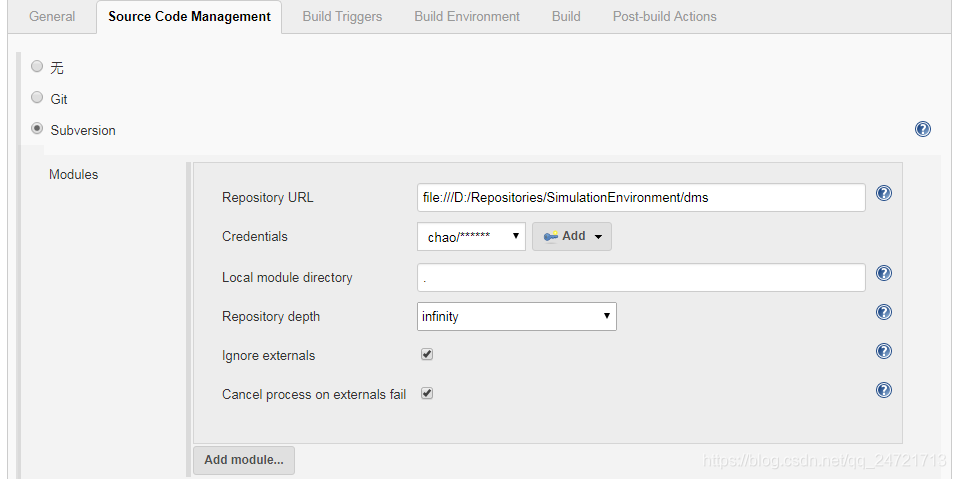Expand the Add credentials dropdown arrow
This screenshot has height=479, width=956.
(x=598, y=237)
